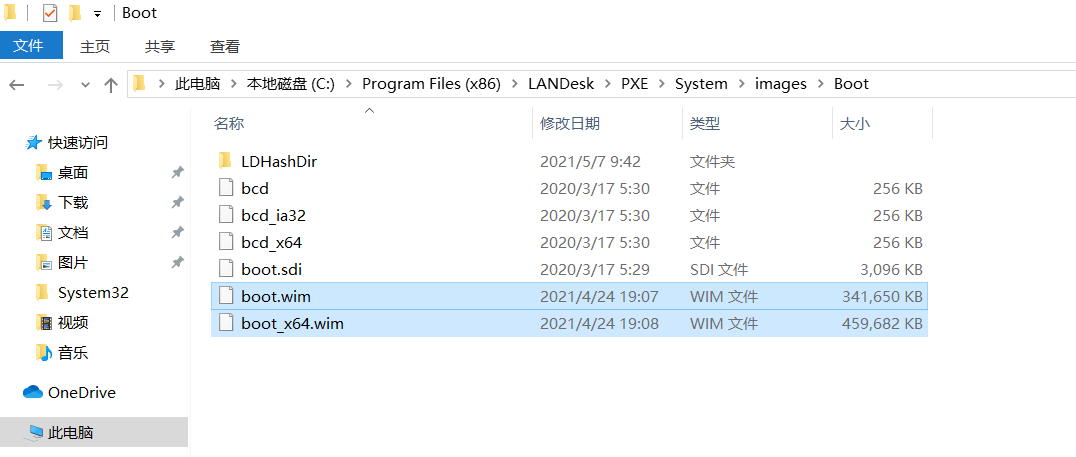Click the OneDrive cloud icon in sidebar

tap(33, 393)
